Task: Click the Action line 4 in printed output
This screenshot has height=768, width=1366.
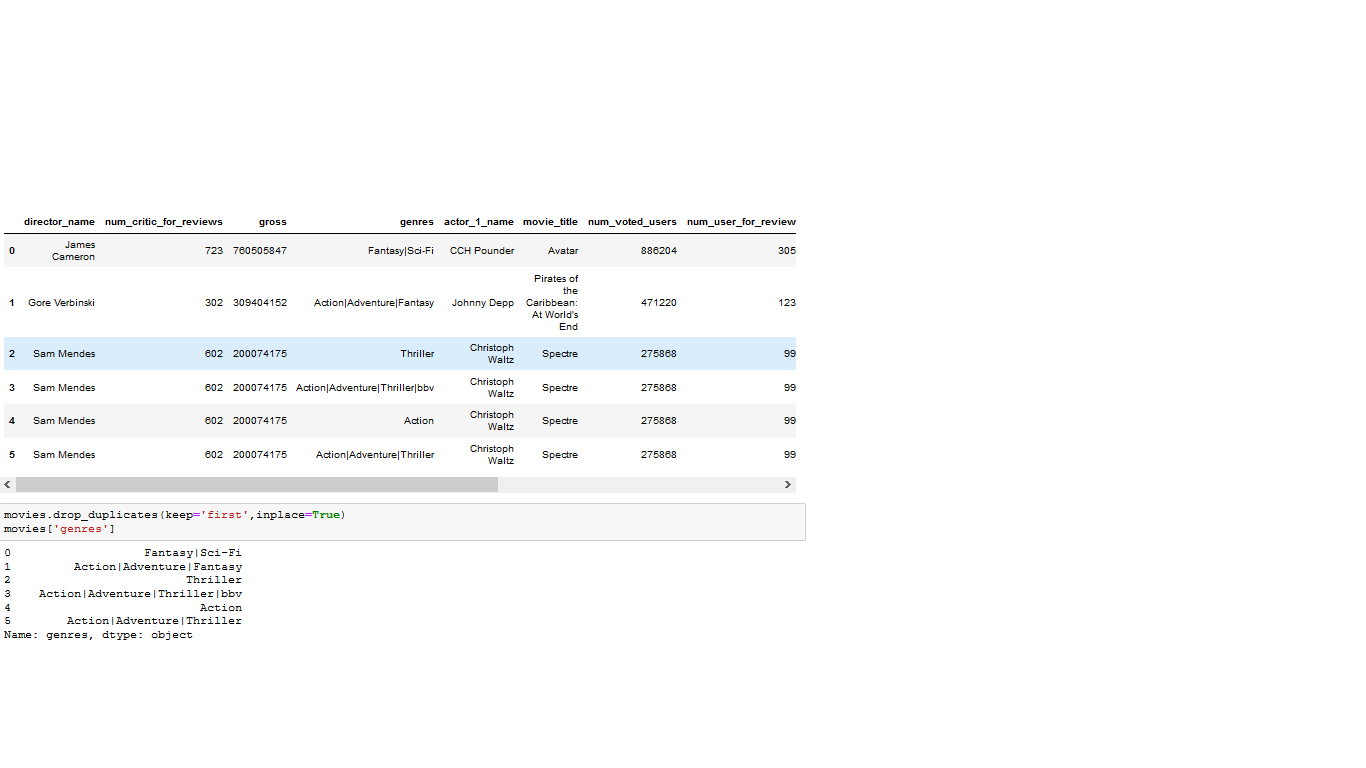Action: (221, 608)
